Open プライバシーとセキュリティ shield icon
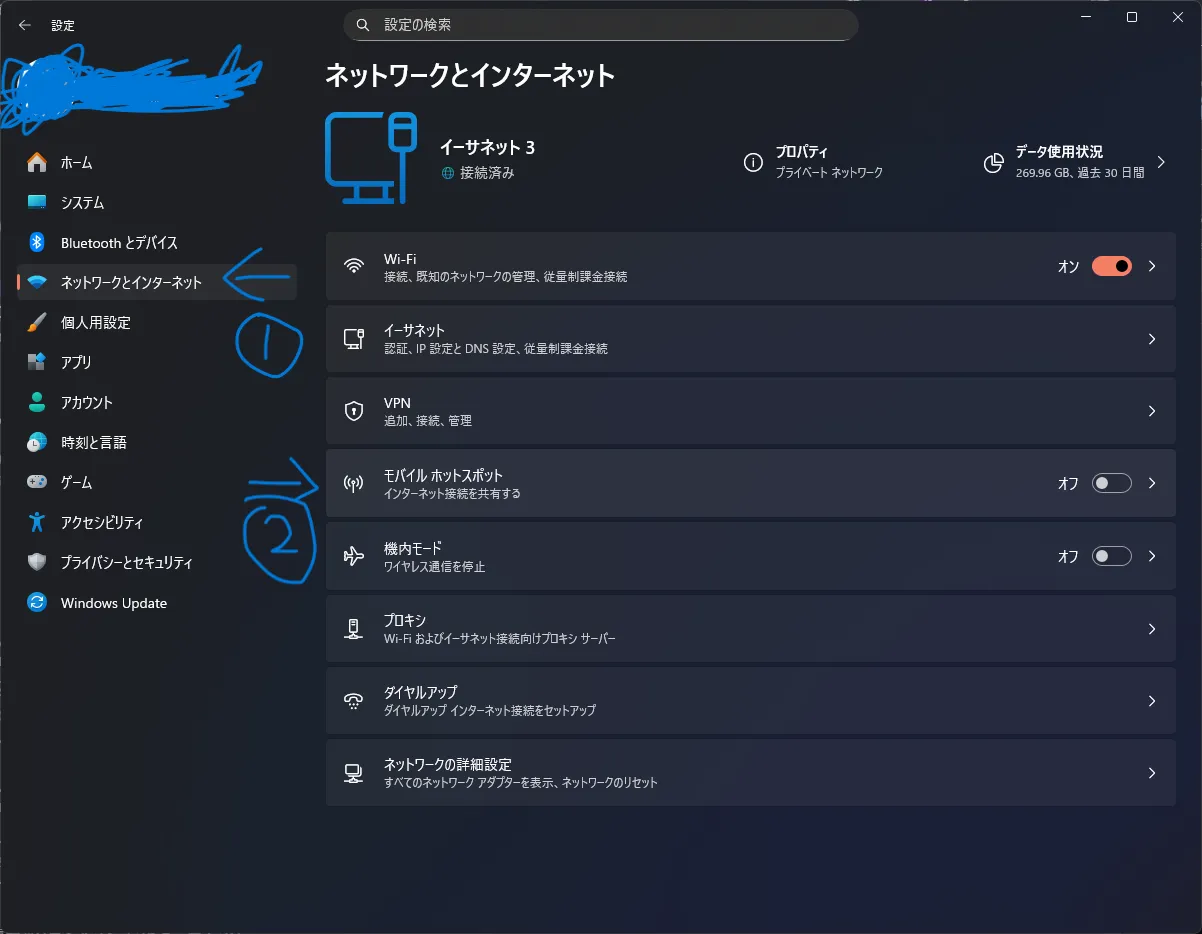 pyautogui.click(x=40, y=562)
